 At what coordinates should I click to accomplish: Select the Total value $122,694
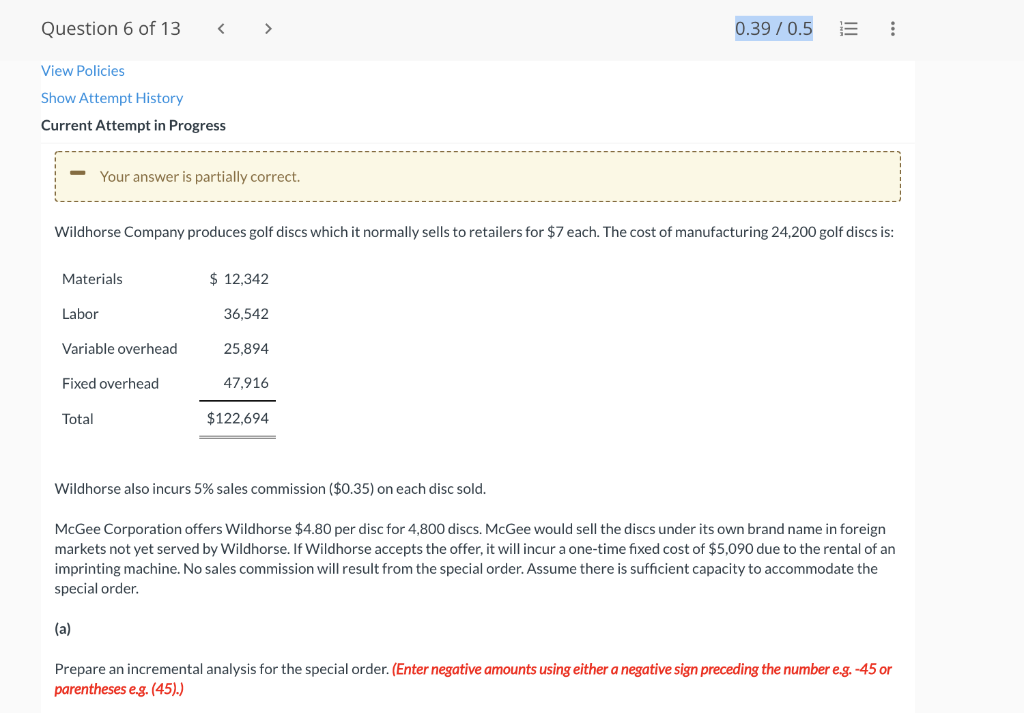click(x=237, y=418)
